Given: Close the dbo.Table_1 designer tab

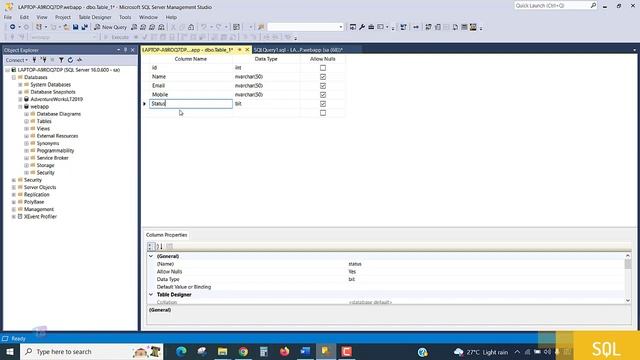Looking at the screenshot, I should pyautogui.click(x=247, y=50).
